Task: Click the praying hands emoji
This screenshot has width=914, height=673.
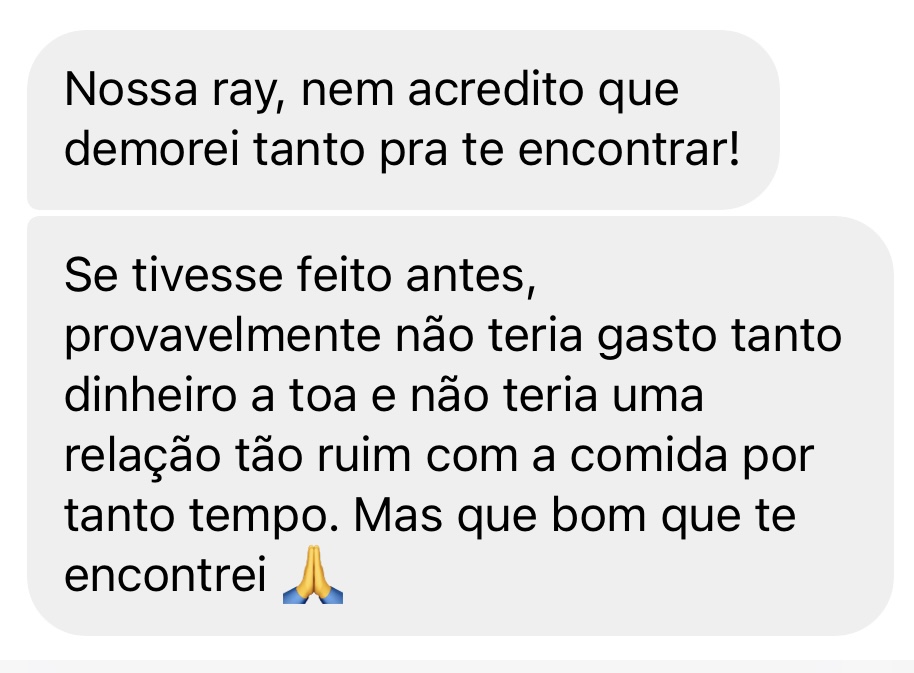Action: tap(313, 575)
